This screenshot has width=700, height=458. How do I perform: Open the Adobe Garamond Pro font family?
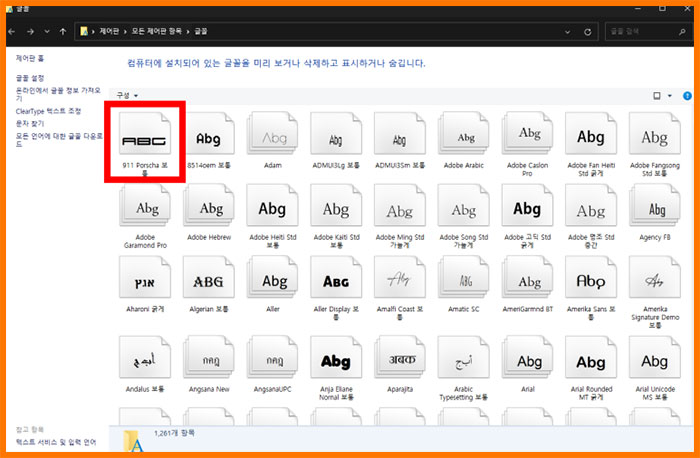point(145,206)
